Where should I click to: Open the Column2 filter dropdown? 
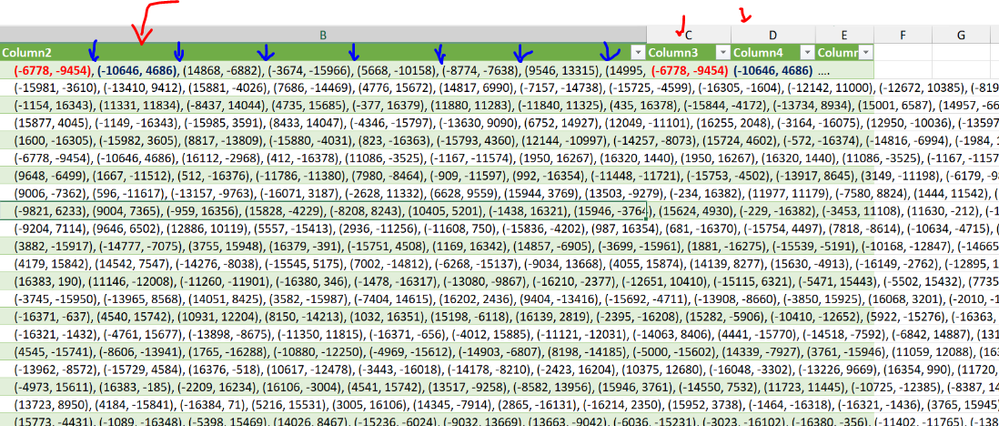pyautogui.click(x=638, y=52)
